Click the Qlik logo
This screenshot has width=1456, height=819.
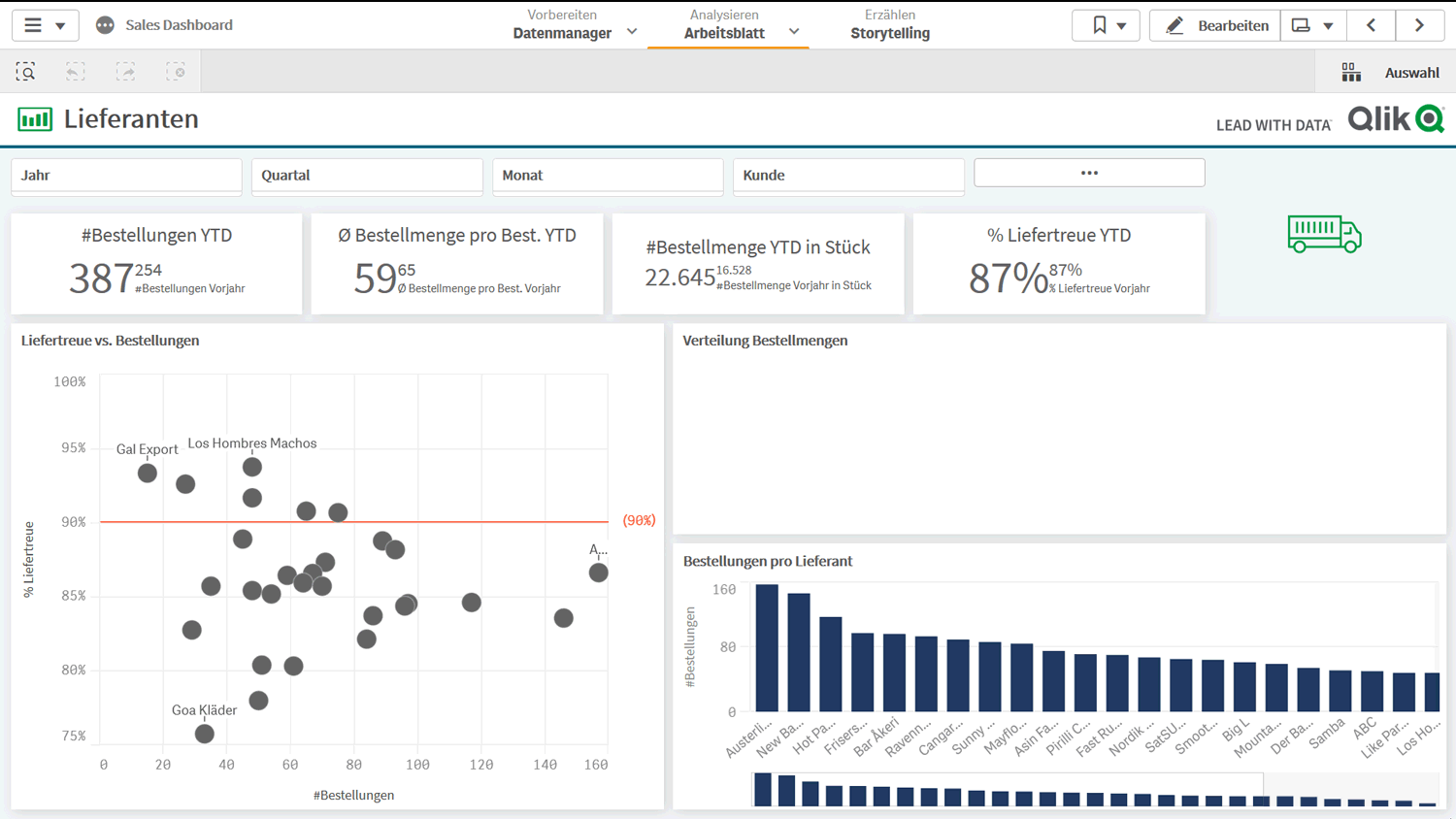tap(1396, 118)
